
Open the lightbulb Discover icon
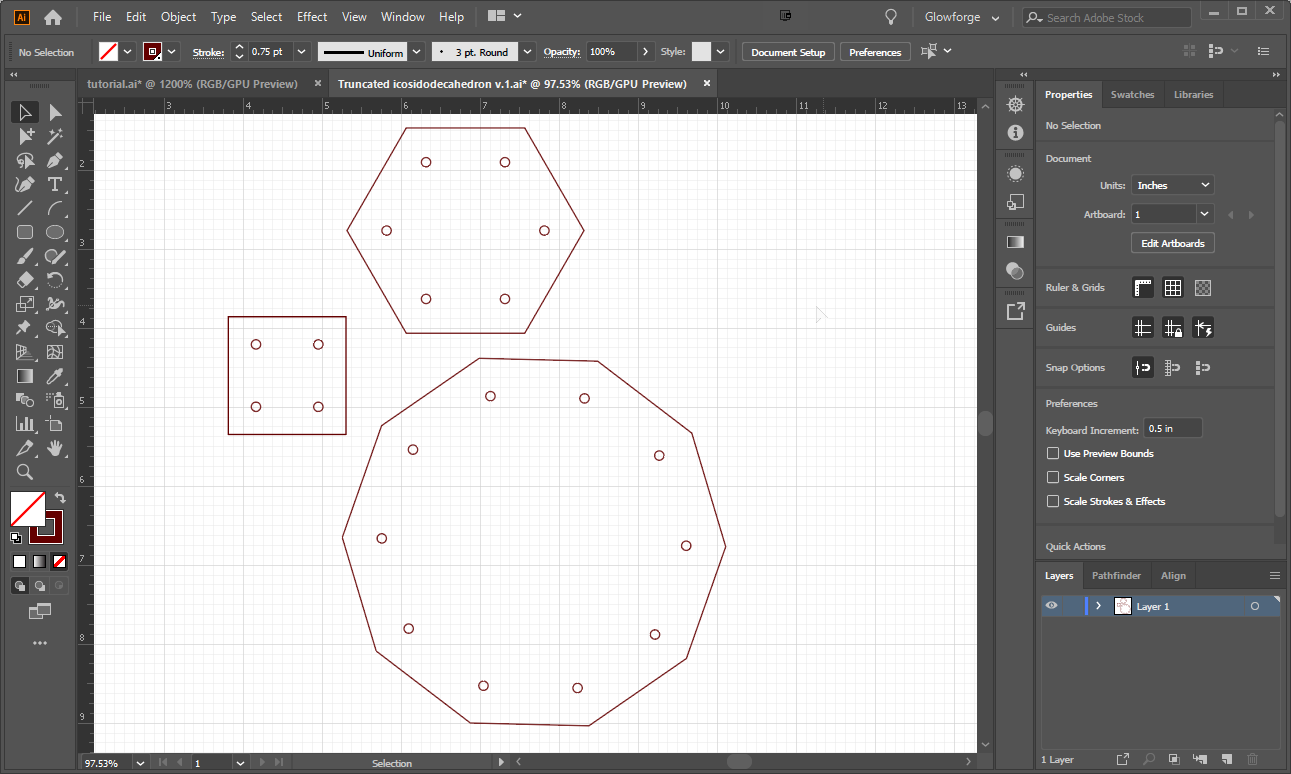(891, 17)
